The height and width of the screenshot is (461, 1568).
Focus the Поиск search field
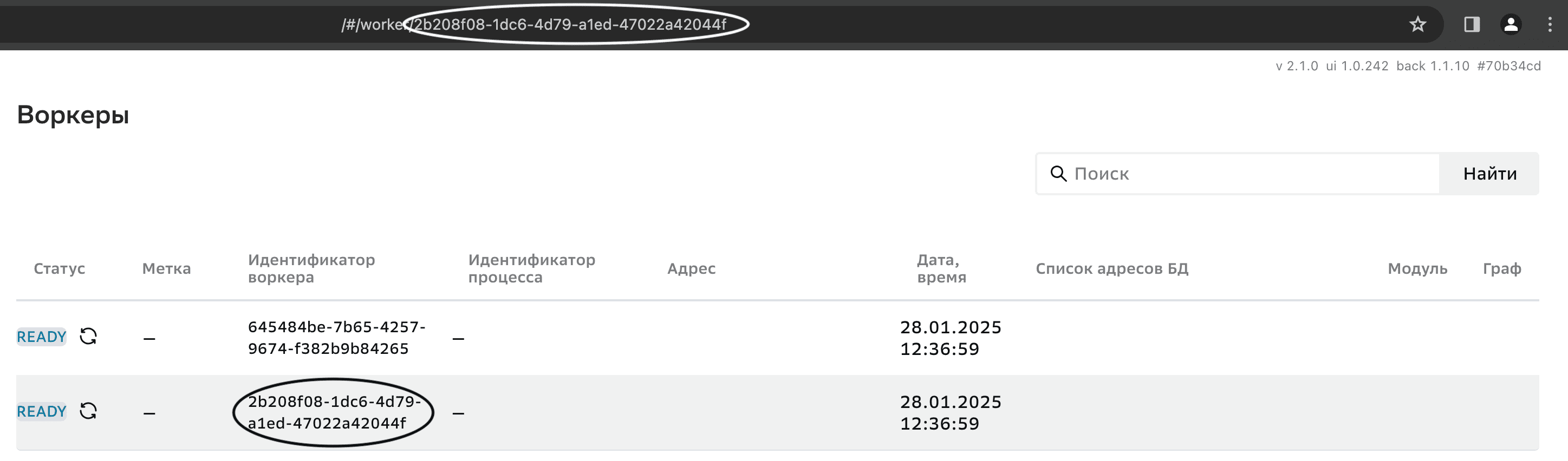1248,174
